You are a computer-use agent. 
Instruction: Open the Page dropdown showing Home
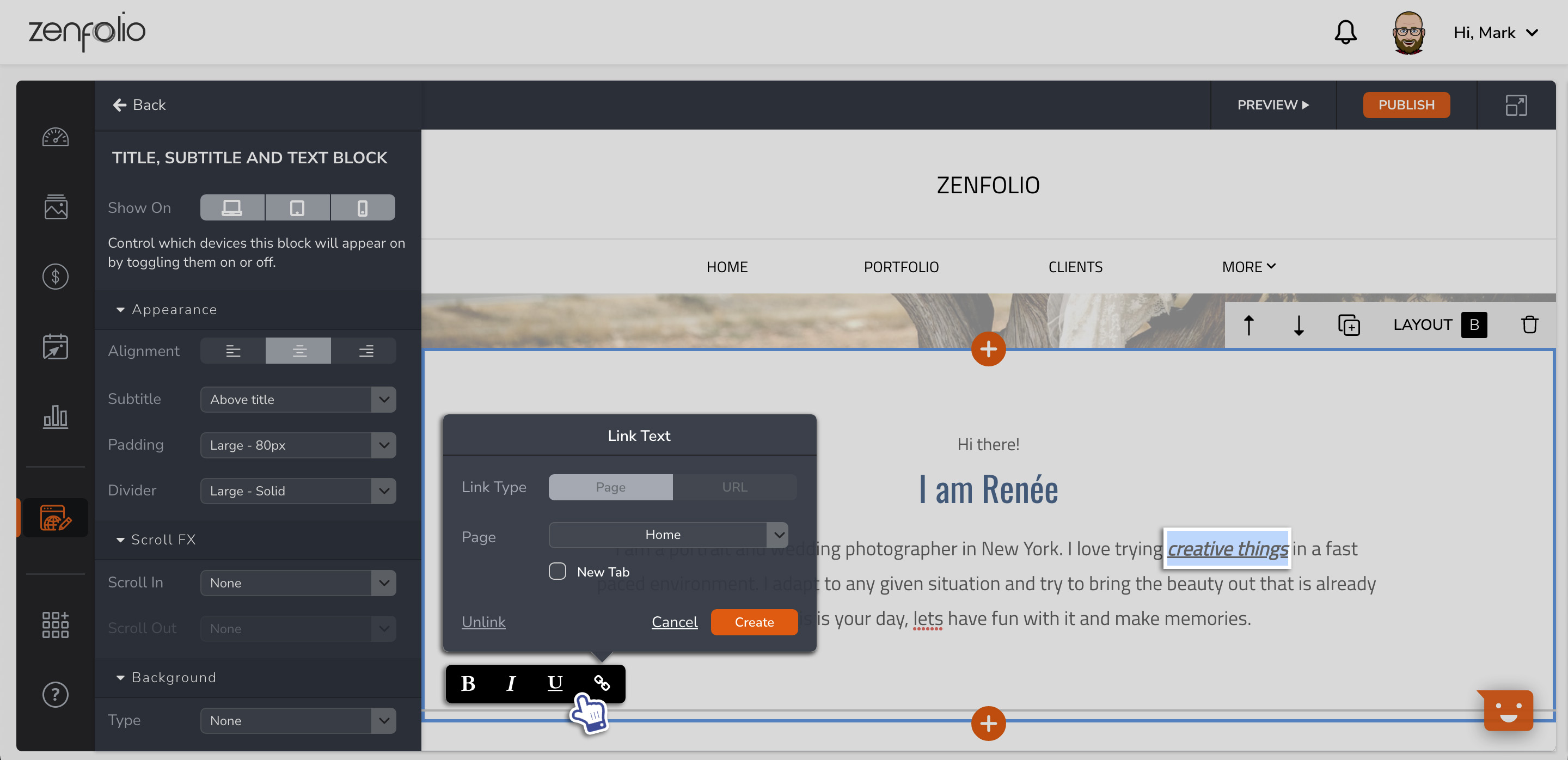pyautogui.click(x=669, y=534)
